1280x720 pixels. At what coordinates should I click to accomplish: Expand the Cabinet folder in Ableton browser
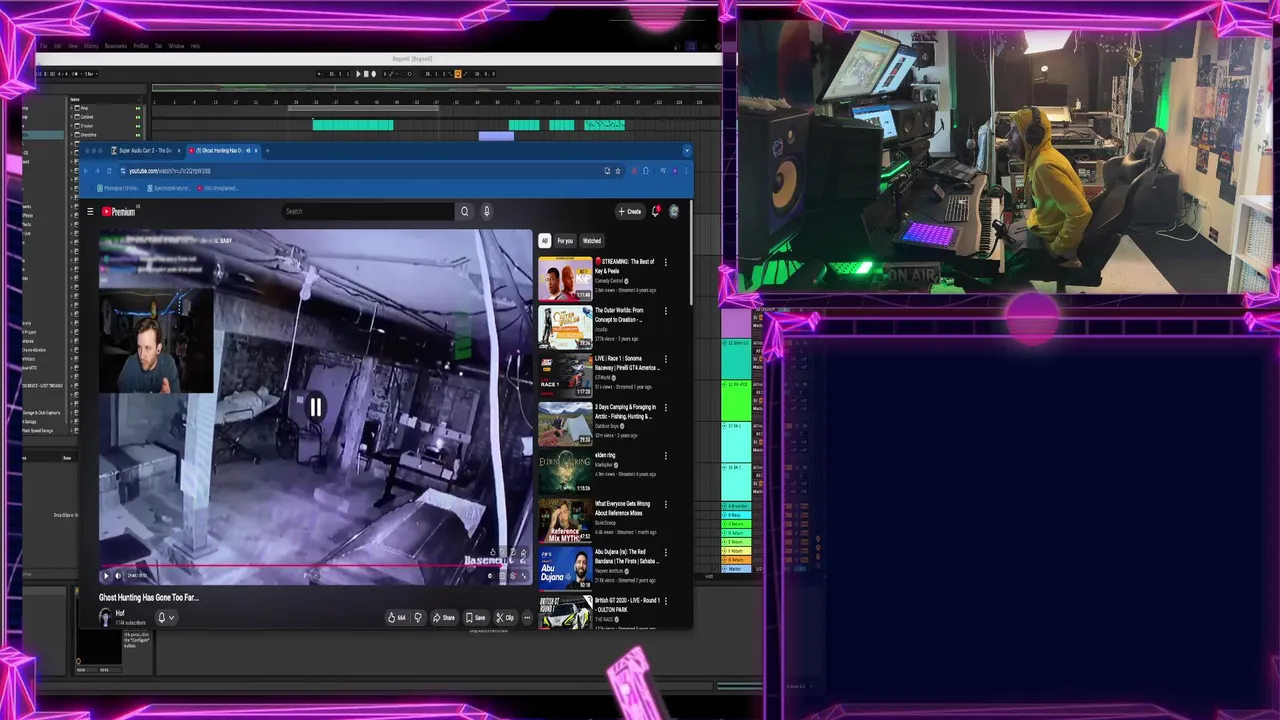tap(72, 117)
